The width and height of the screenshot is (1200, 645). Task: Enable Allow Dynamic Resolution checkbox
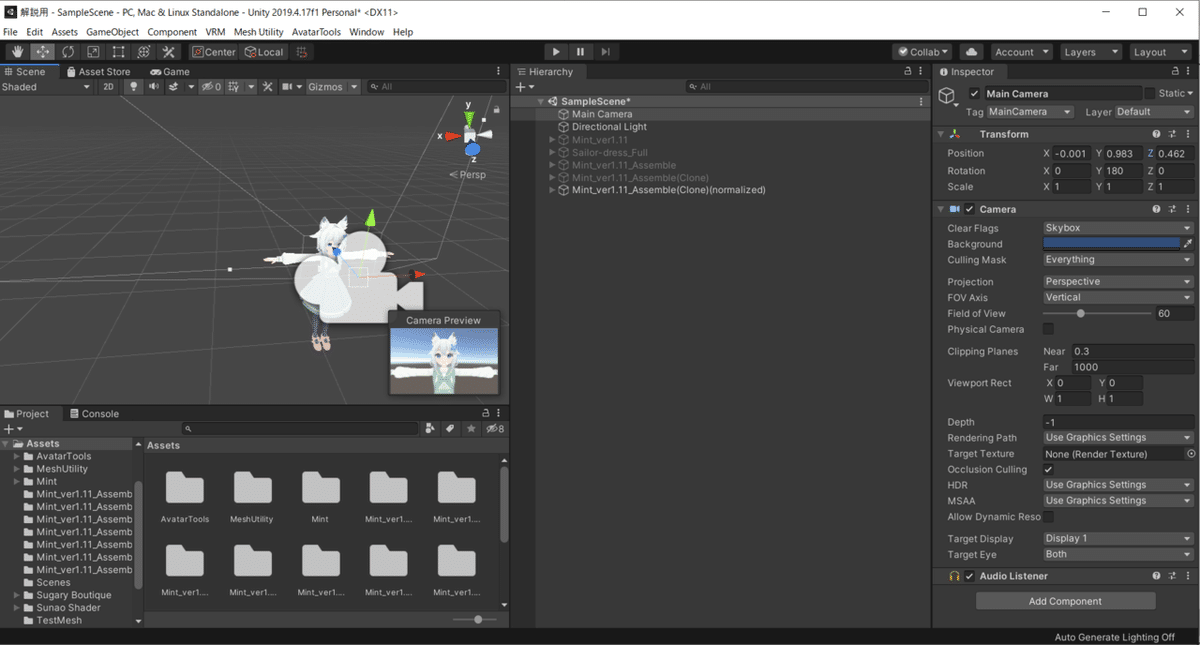point(1048,517)
